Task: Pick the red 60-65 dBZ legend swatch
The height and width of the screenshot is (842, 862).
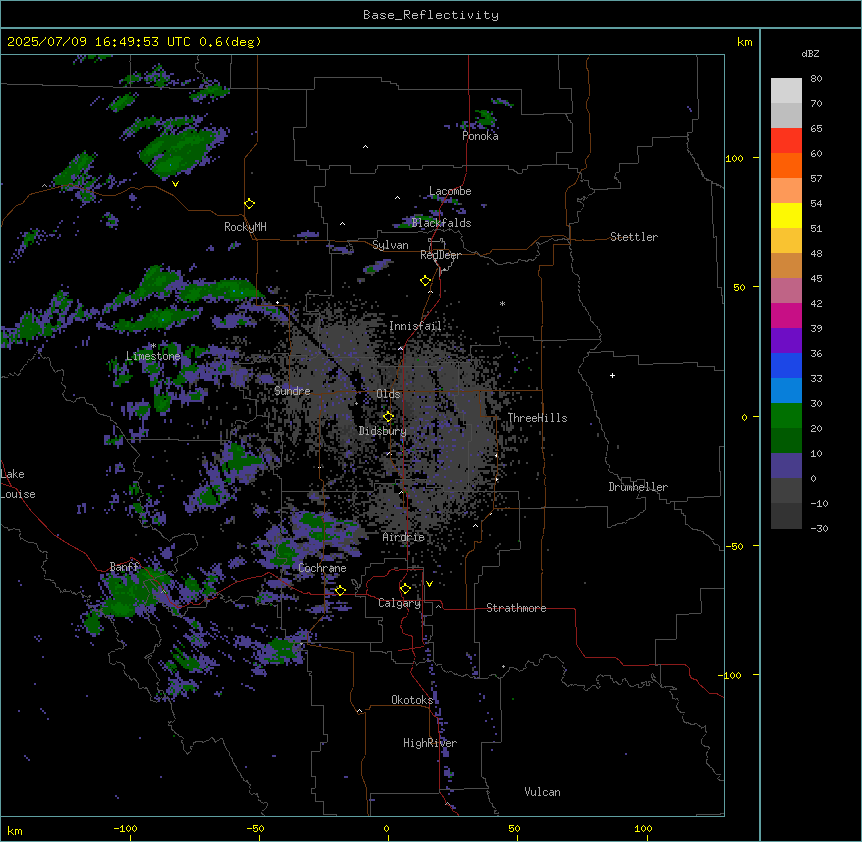Action: click(786, 141)
